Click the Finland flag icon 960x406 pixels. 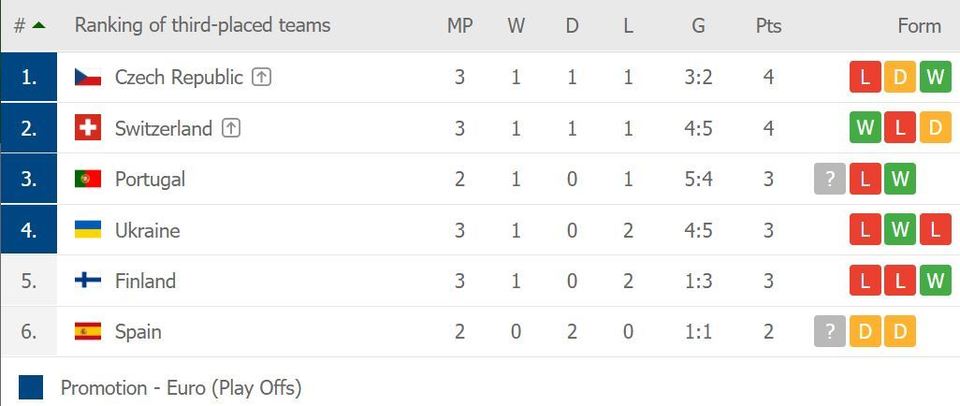coord(88,281)
